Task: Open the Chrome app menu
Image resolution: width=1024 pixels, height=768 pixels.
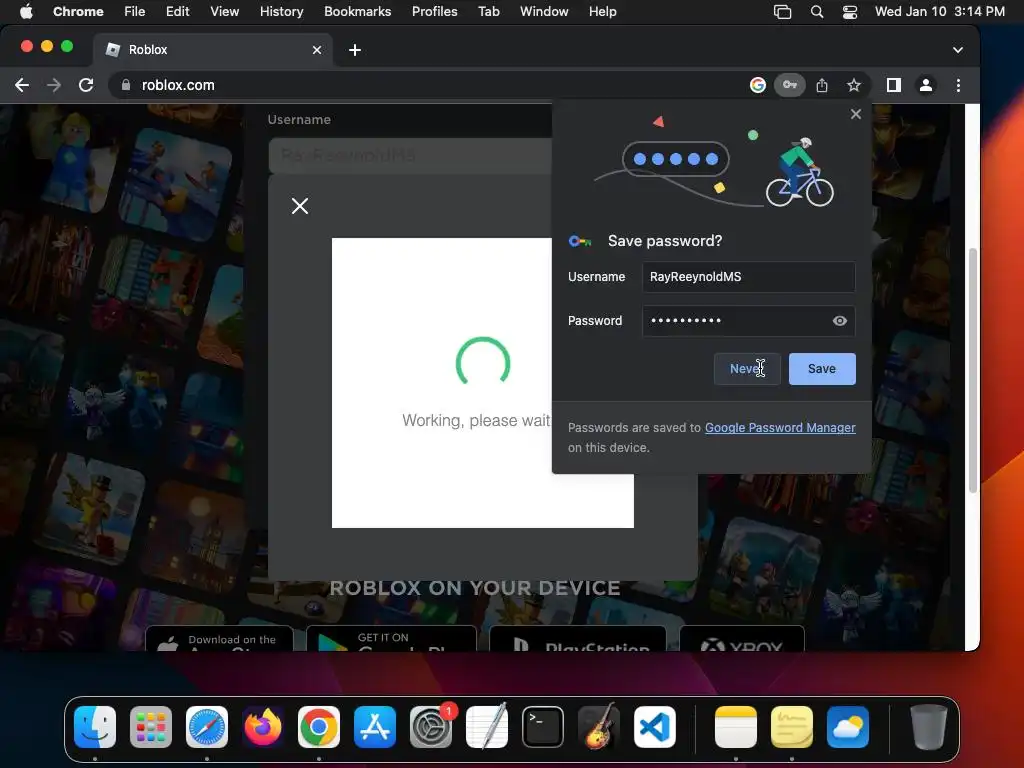Action: pos(78,11)
